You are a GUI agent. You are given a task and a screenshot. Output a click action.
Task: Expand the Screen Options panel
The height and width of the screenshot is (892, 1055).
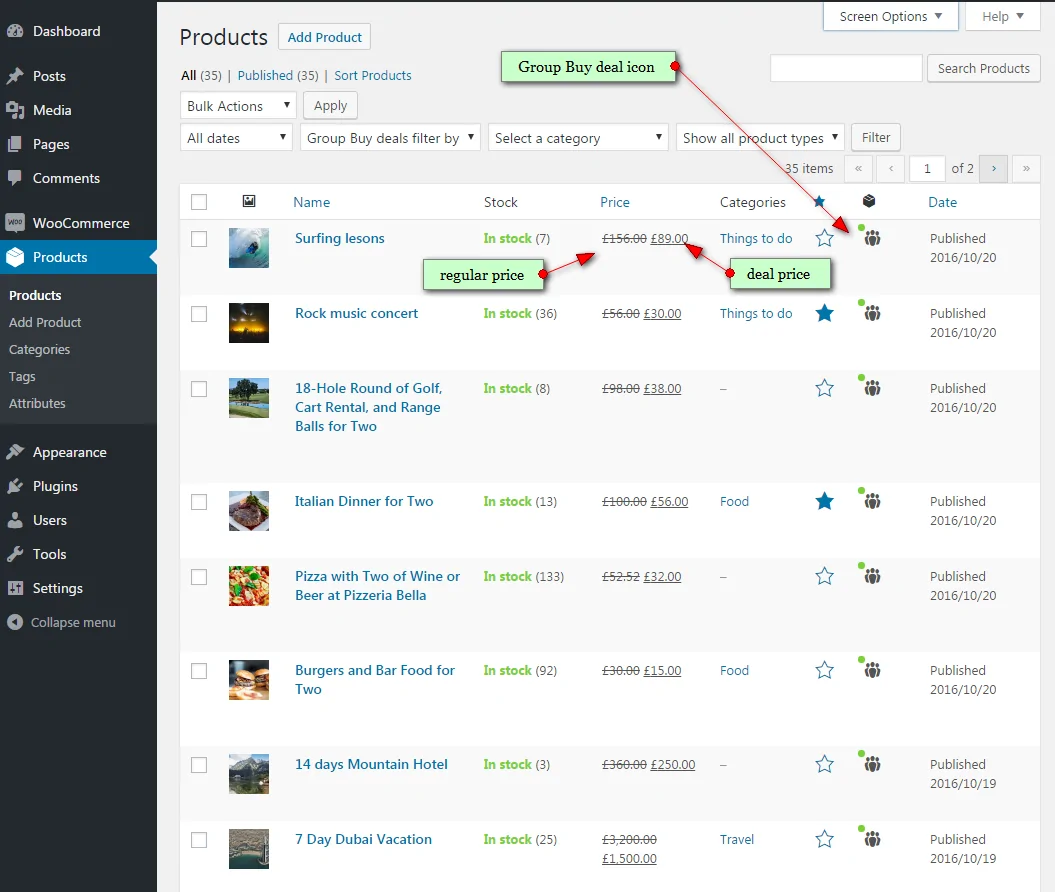tap(889, 16)
